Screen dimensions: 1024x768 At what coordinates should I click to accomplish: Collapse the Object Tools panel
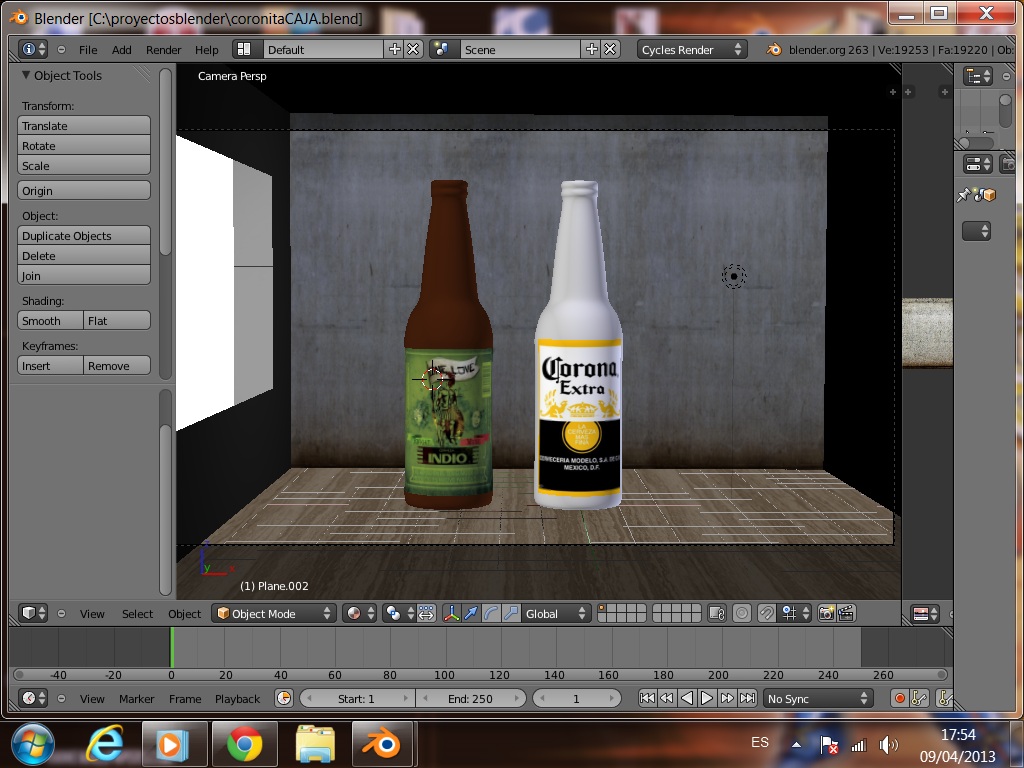[26, 75]
